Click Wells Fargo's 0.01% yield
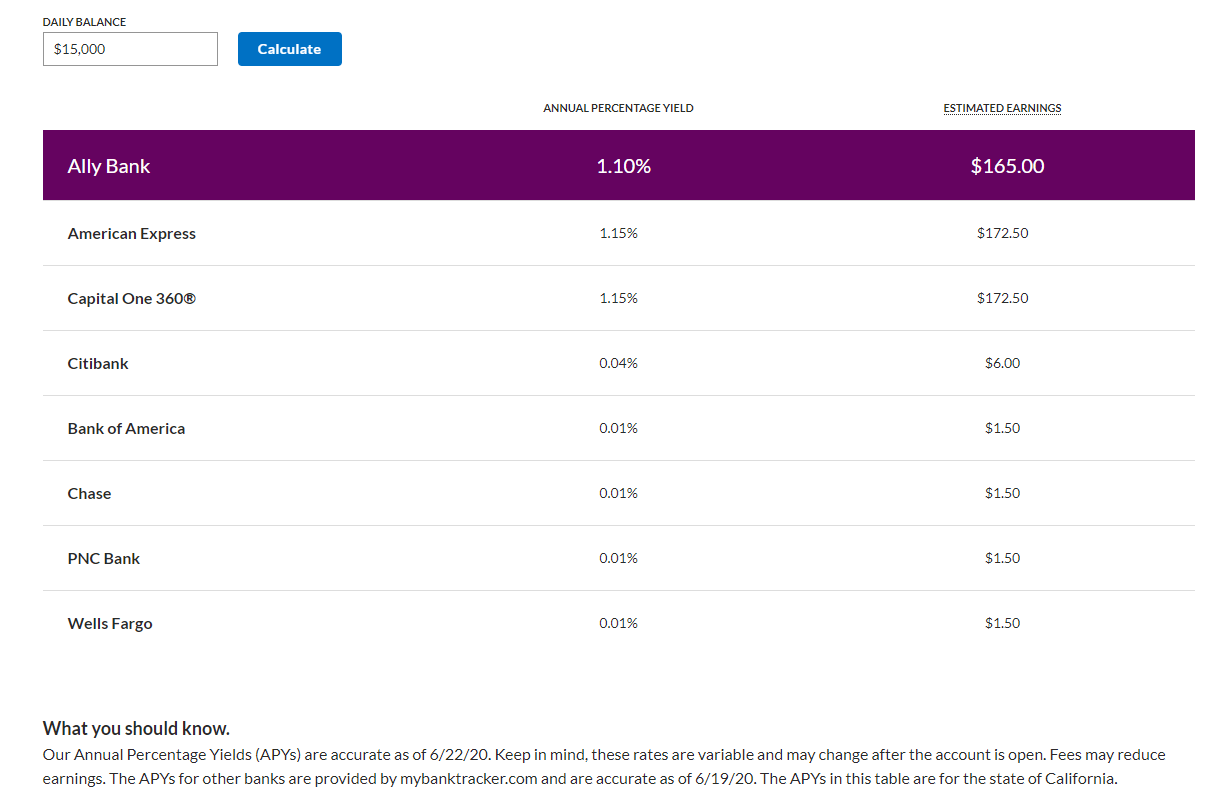Image resolution: width=1221 pixels, height=800 pixels. (x=618, y=623)
